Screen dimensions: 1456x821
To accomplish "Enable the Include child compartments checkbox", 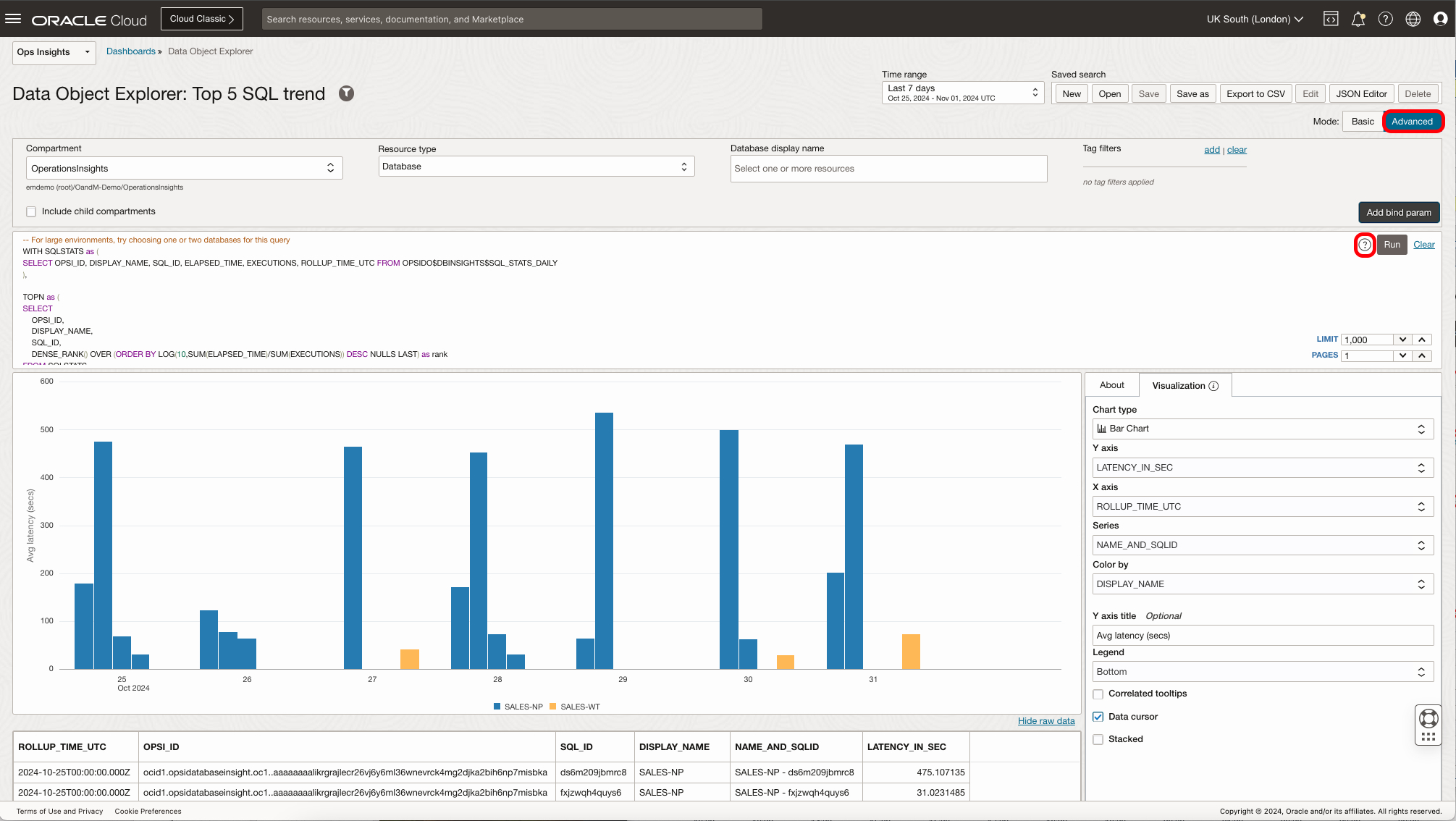I will (31, 211).
